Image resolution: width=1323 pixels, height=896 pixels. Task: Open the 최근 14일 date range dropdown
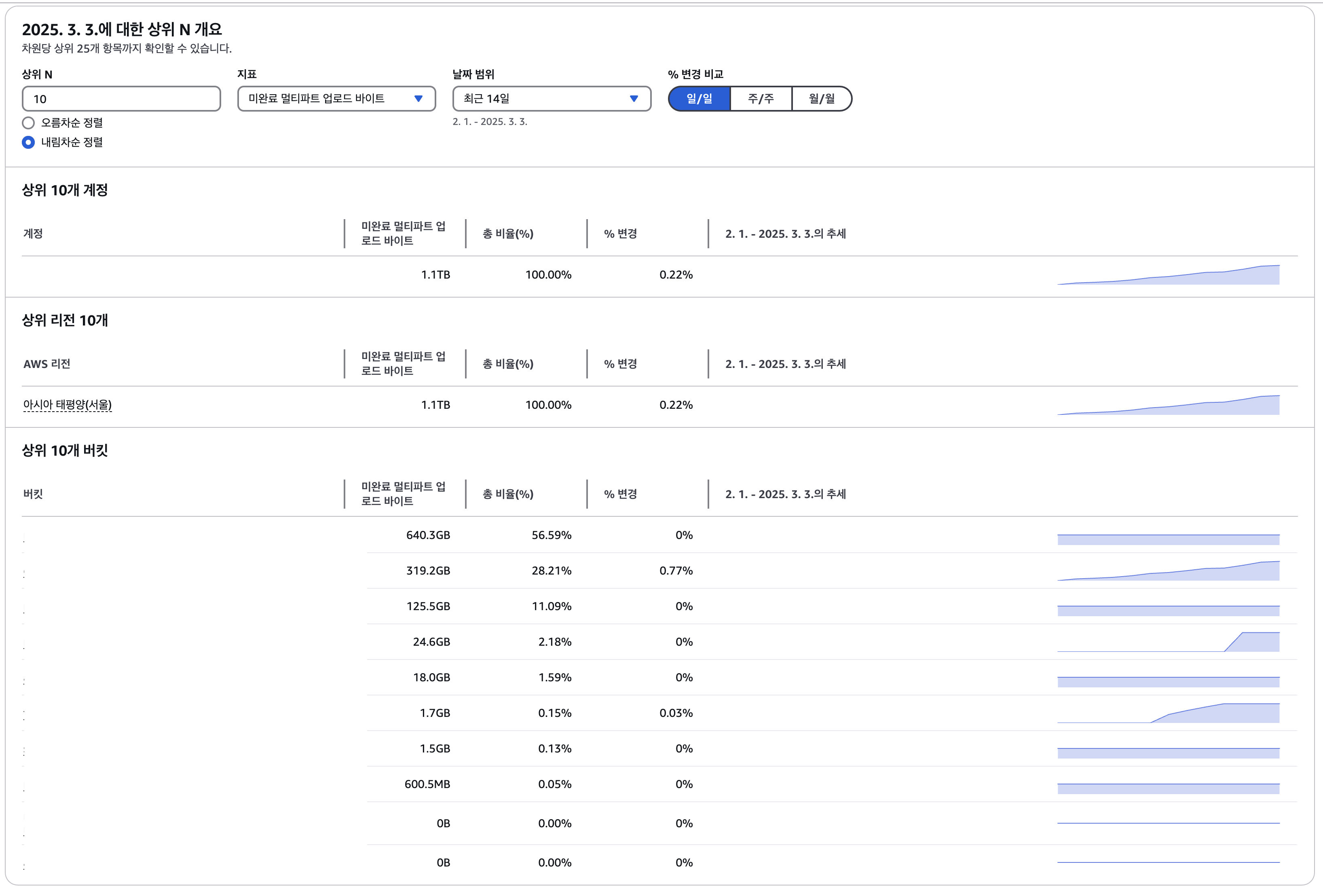(x=551, y=99)
